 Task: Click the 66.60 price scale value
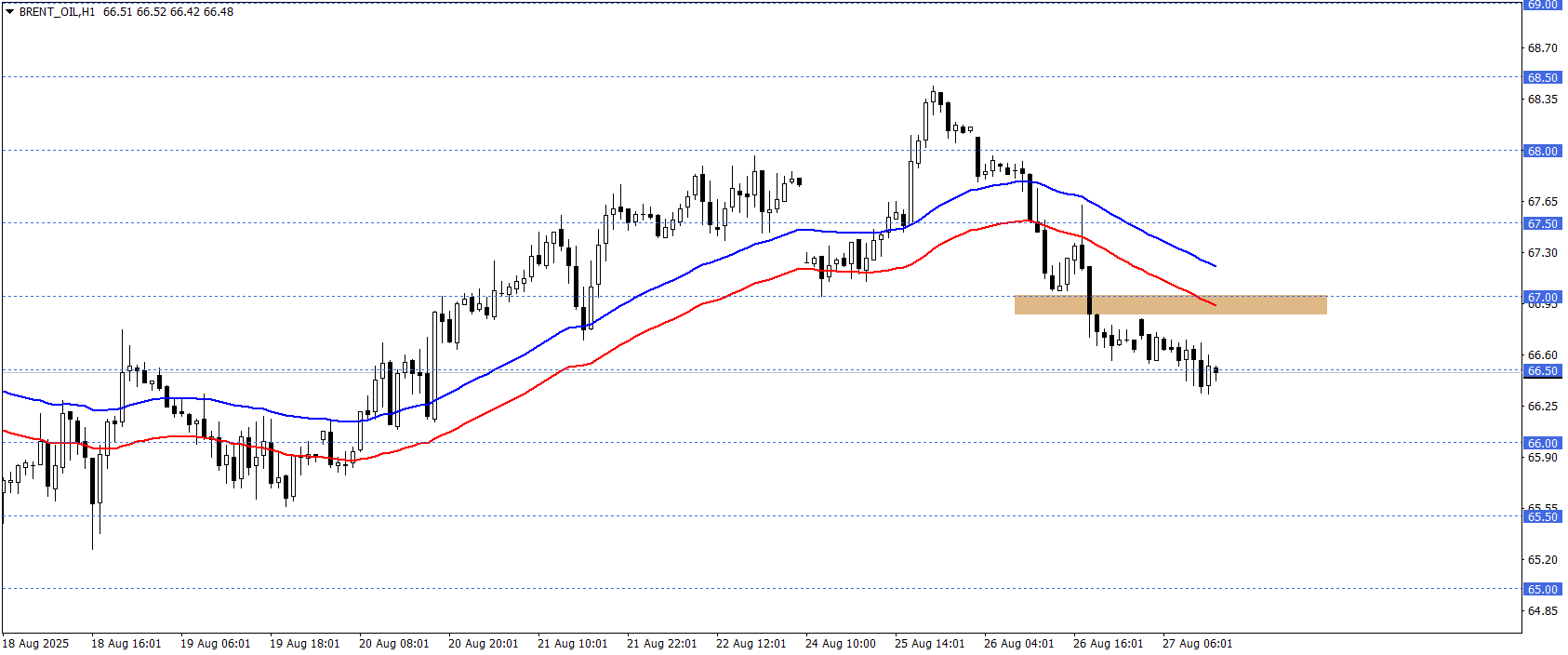pos(1543,355)
